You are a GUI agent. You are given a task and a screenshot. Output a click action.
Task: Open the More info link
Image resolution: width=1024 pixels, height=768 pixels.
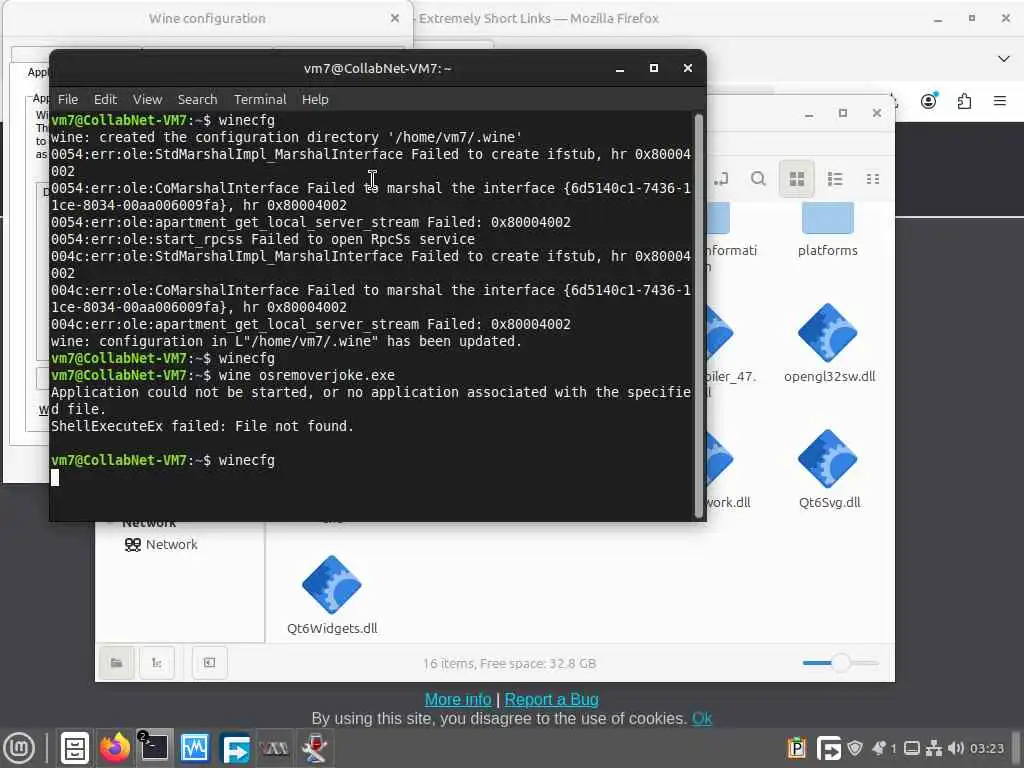point(458,699)
